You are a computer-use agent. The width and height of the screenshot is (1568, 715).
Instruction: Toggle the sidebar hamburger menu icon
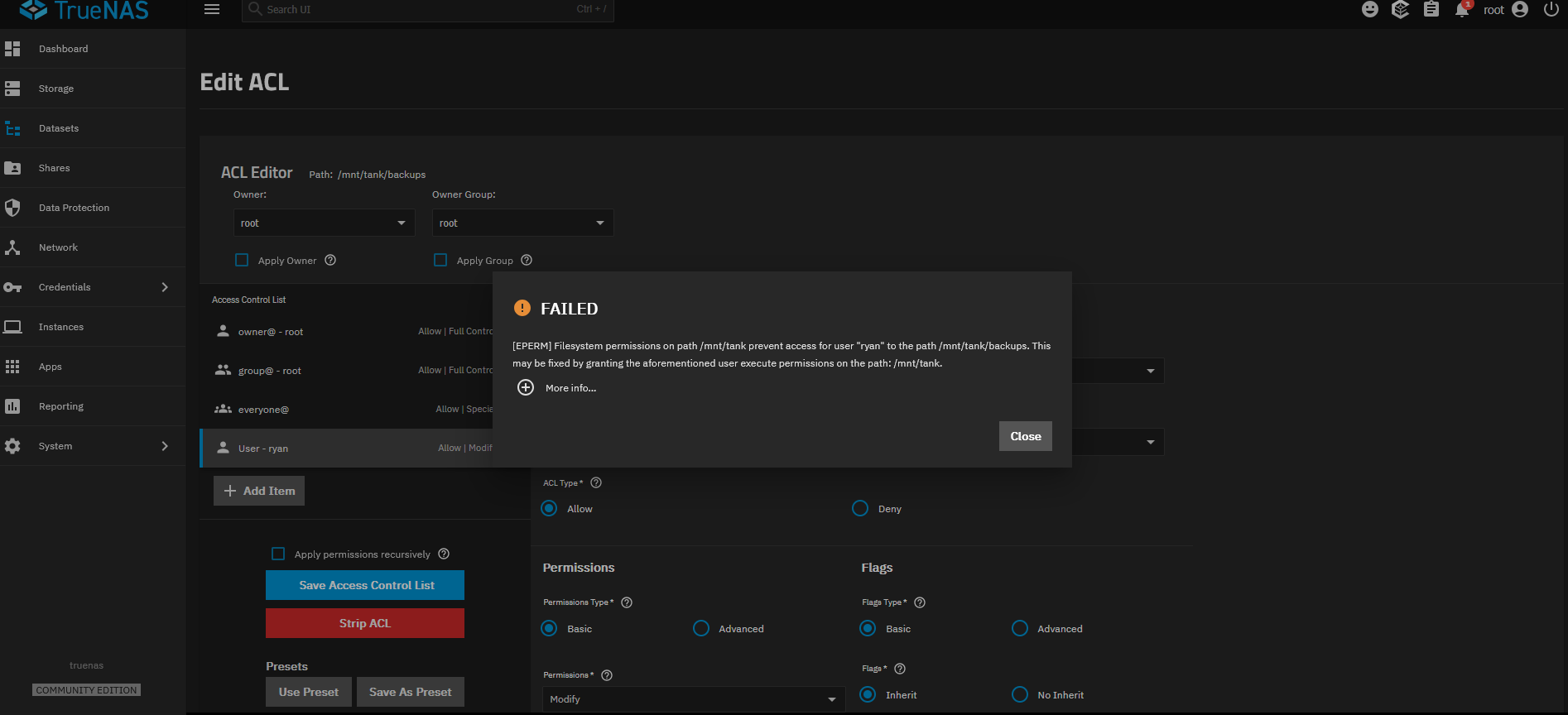(212, 10)
